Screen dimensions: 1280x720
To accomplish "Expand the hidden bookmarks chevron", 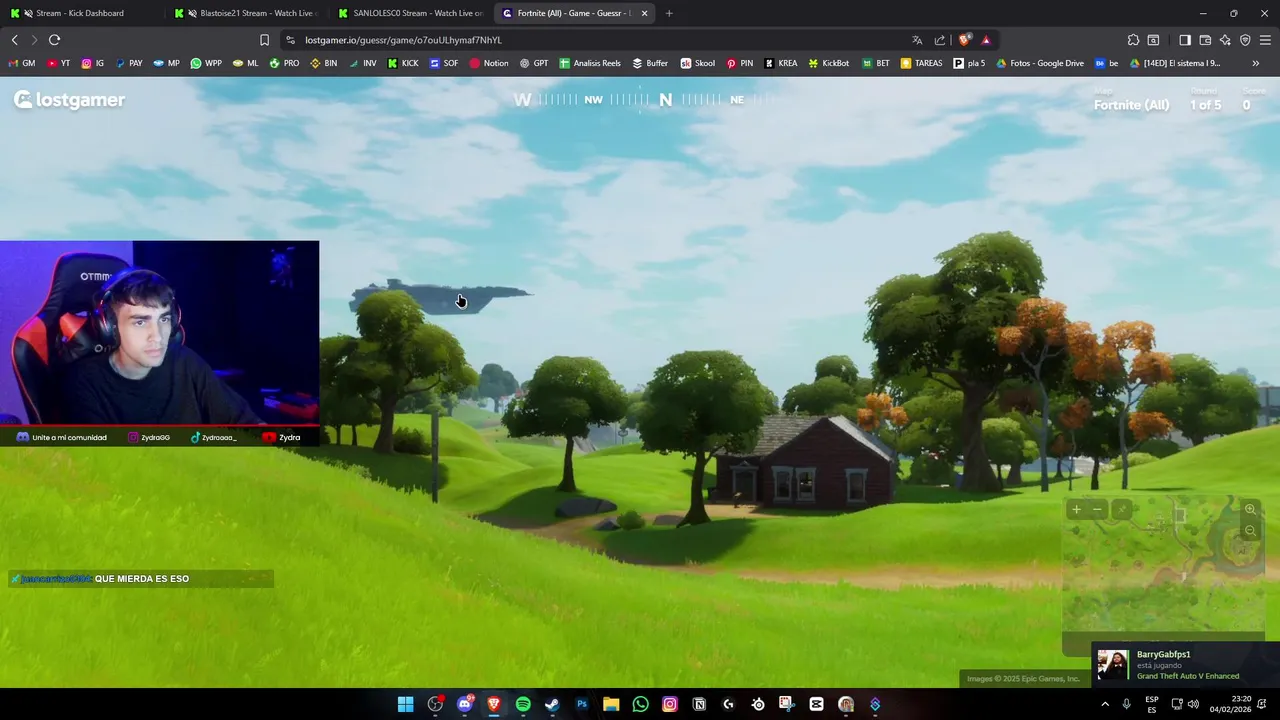I will pos(1256,63).
